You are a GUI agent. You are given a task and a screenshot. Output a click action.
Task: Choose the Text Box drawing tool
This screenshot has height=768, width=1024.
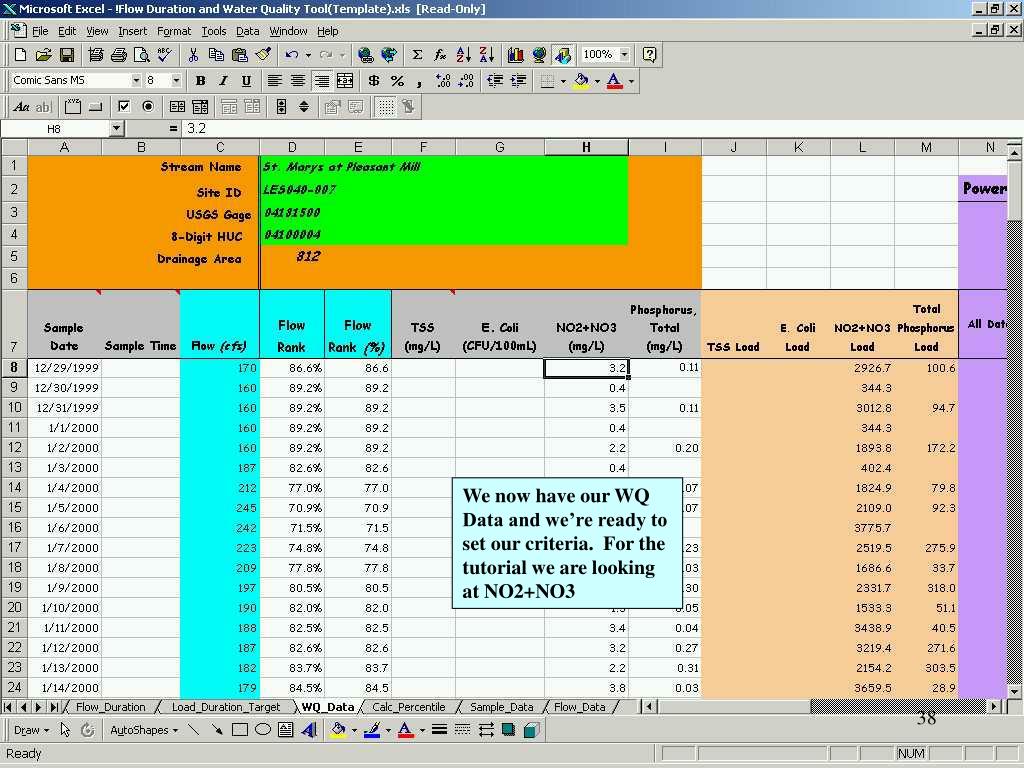click(x=285, y=730)
